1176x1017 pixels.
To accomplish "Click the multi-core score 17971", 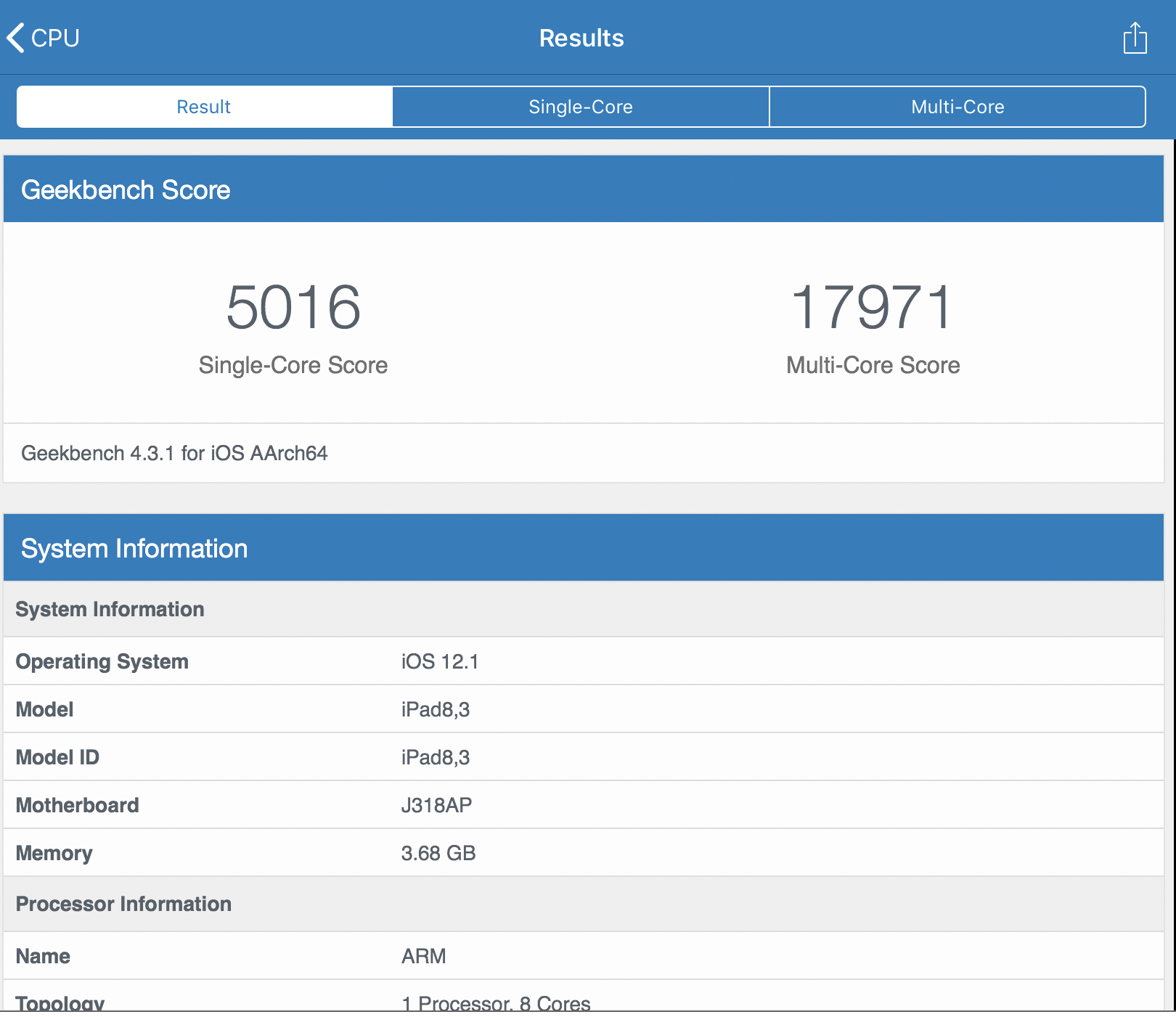I will coord(872,307).
